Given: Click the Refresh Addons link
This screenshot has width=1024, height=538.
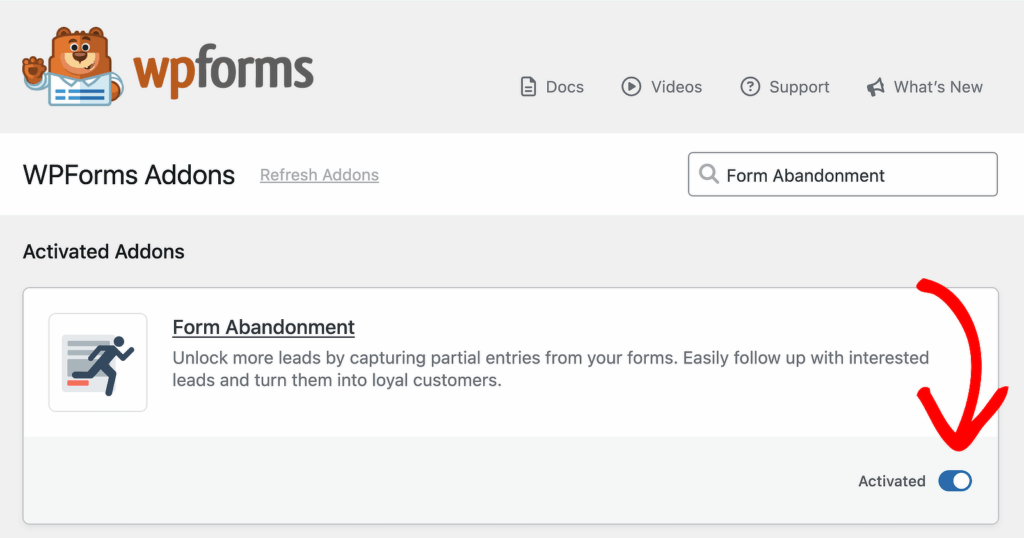Looking at the screenshot, I should [x=319, y=175].
